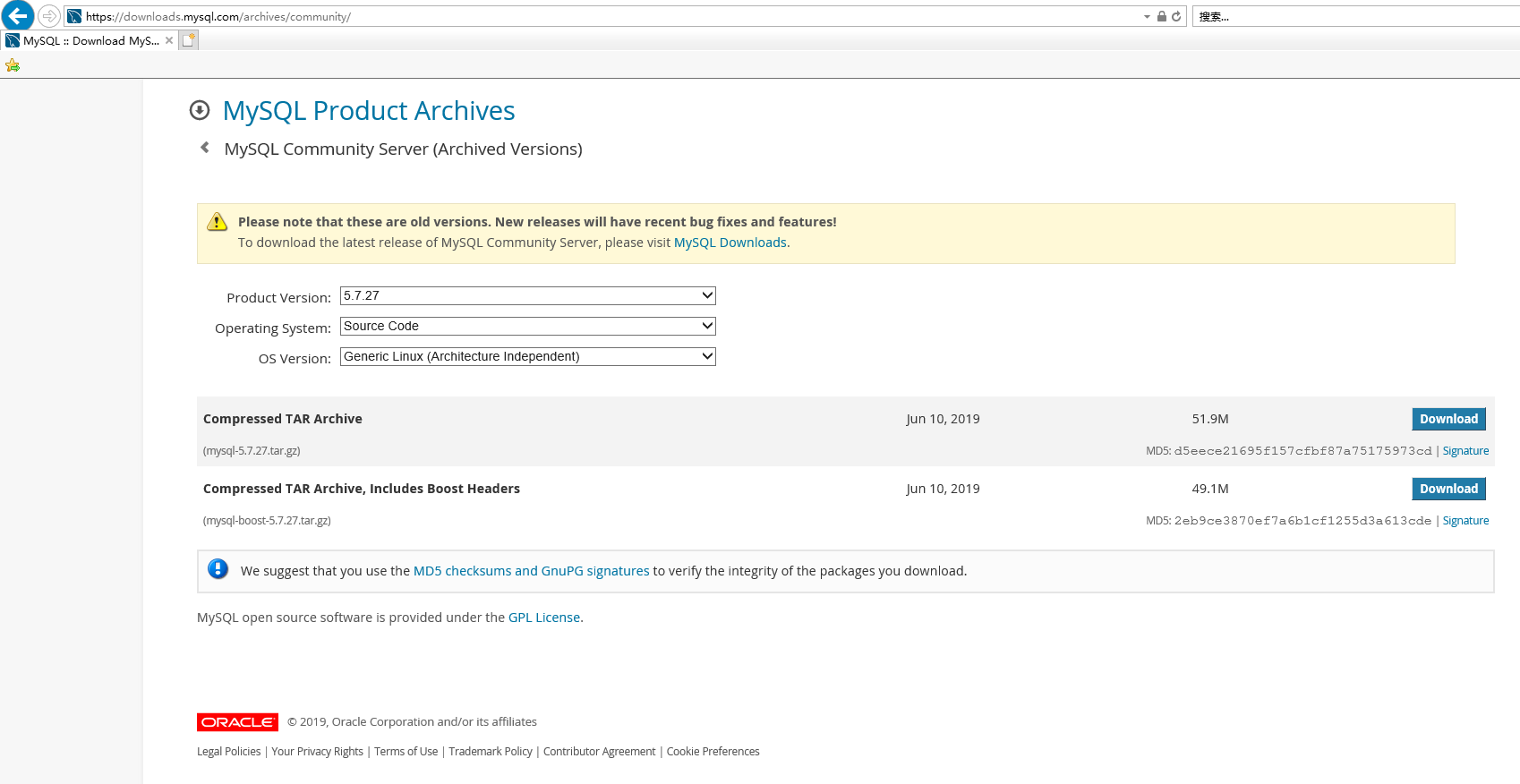Click the yellow warning triangle icon
This screenshot has width=1520, height=784.
(217, 222)
